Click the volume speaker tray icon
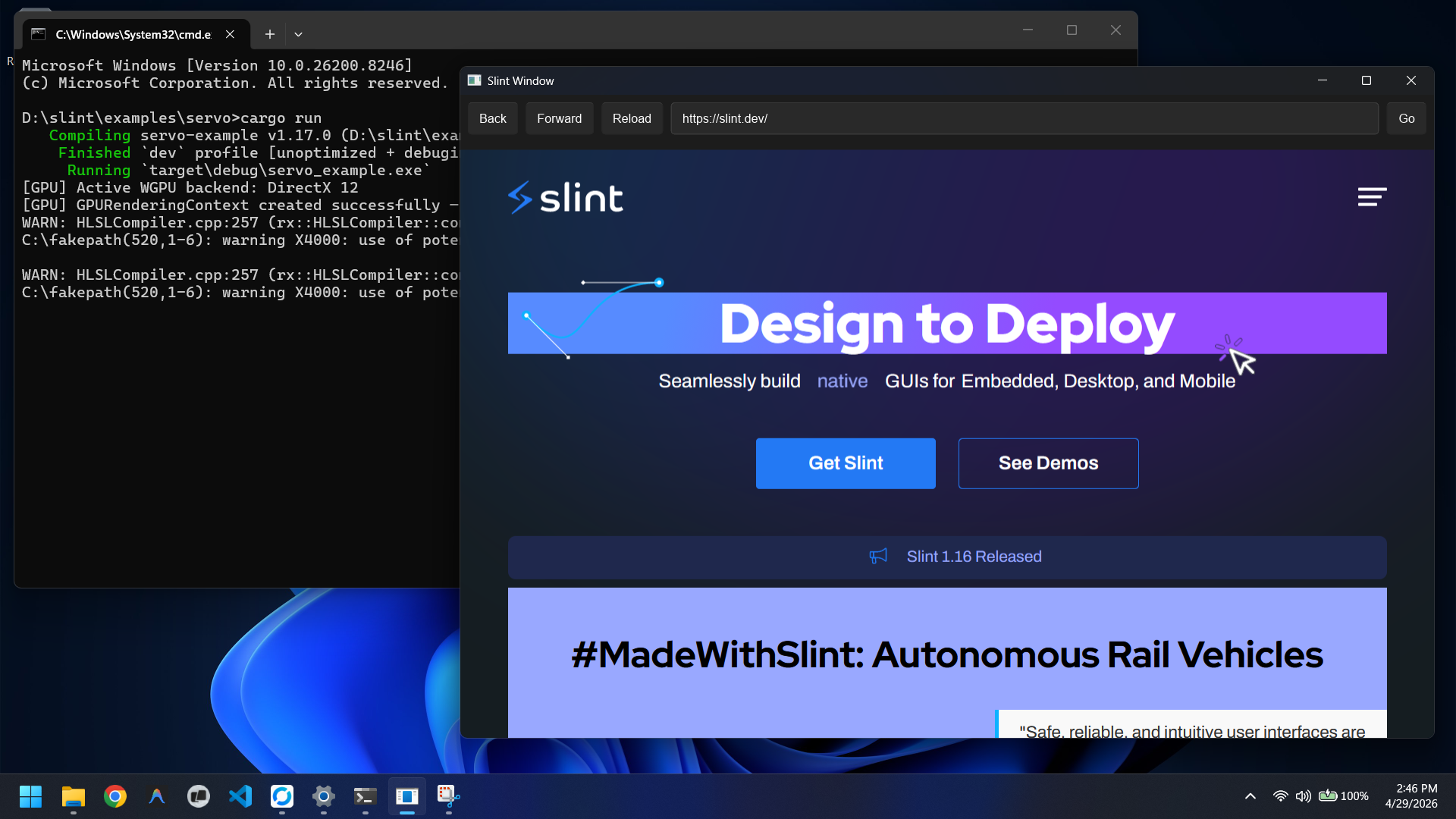Image resolution: width=1456 pixels, height=819 pixels. coord(1303,796)
